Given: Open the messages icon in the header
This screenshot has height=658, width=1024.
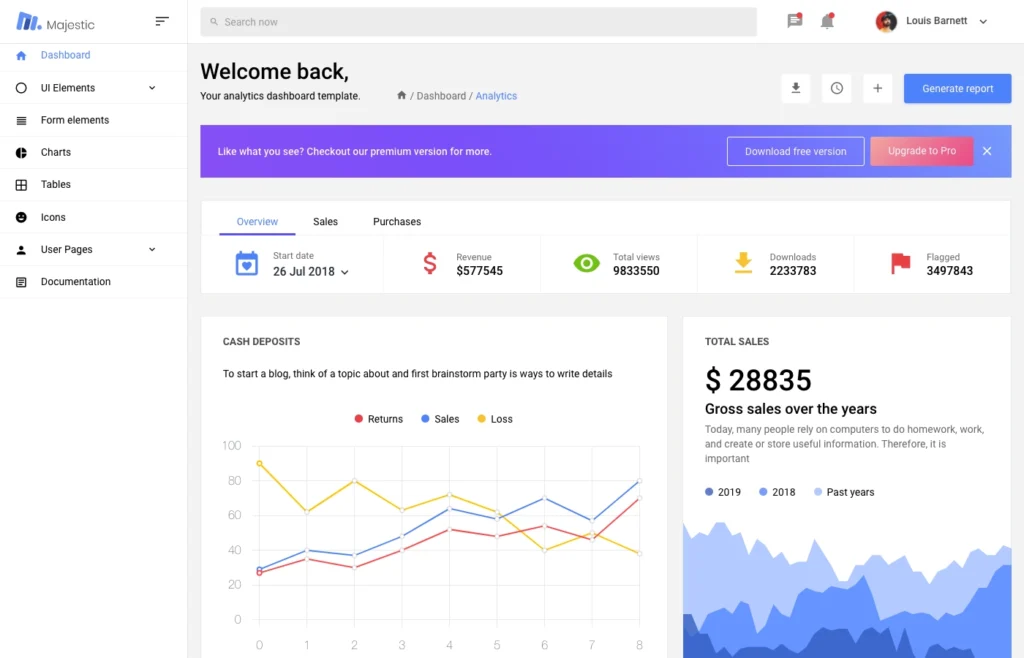Looking at the screenshot, I should (794, 21).
